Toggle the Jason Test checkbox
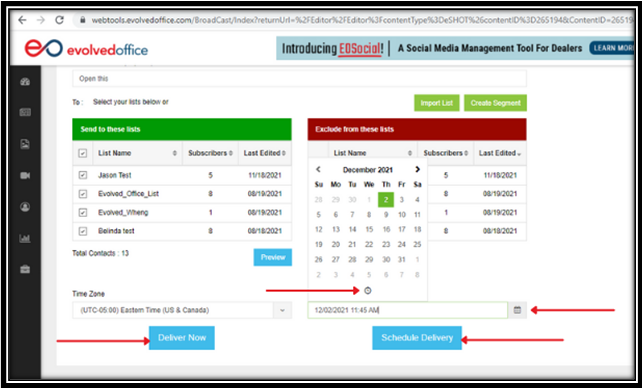Viewport: 642px width, 388px height. pos(83,175)
